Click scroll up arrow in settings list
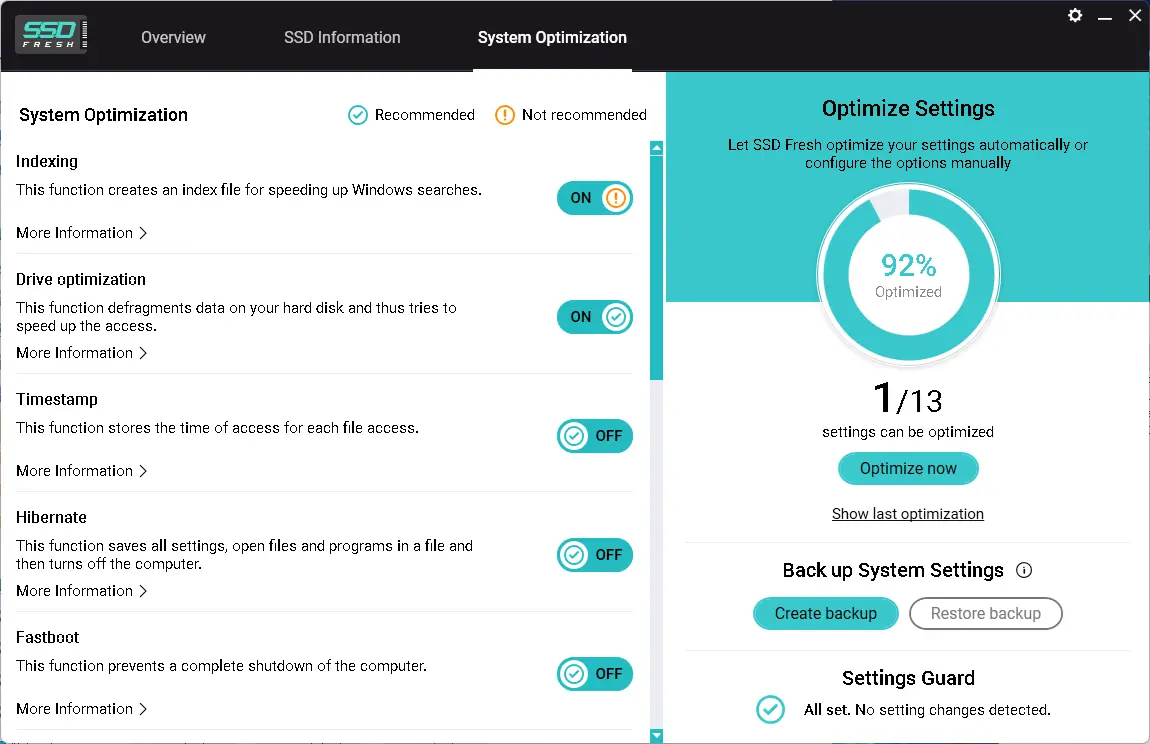Viewport: 1150px width, 744px height. [x=656, y=148]
